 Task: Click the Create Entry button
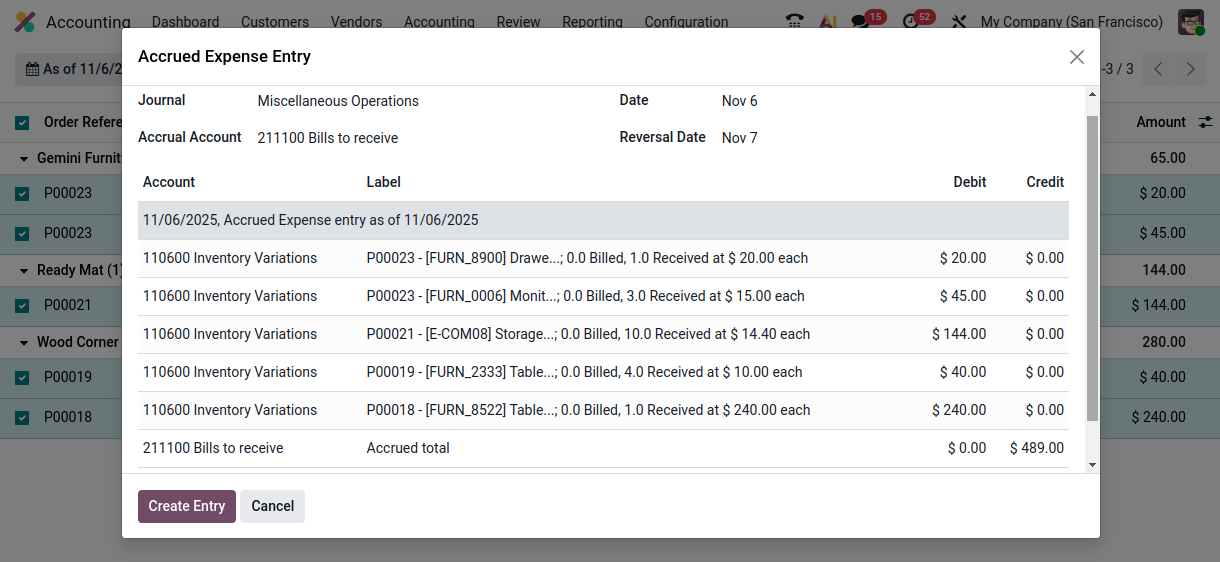point(187,506)
